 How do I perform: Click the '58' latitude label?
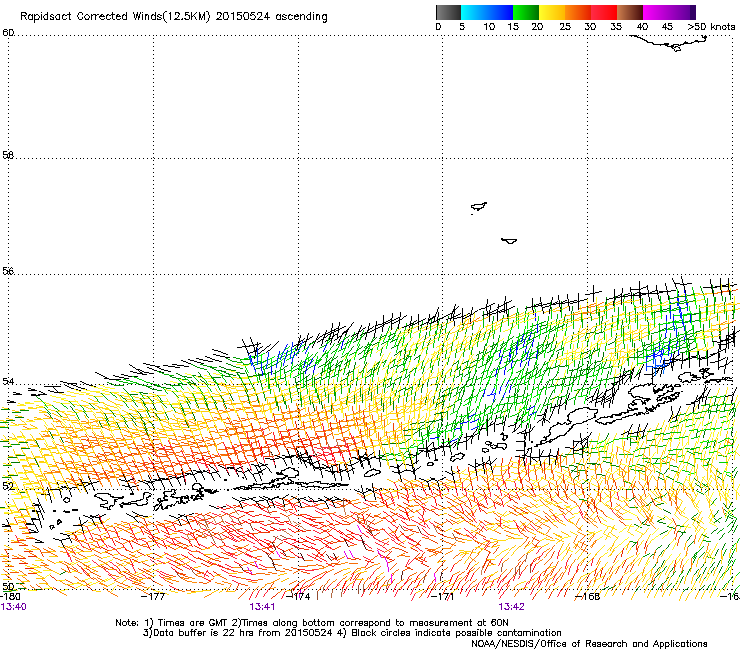coord(8,155)
